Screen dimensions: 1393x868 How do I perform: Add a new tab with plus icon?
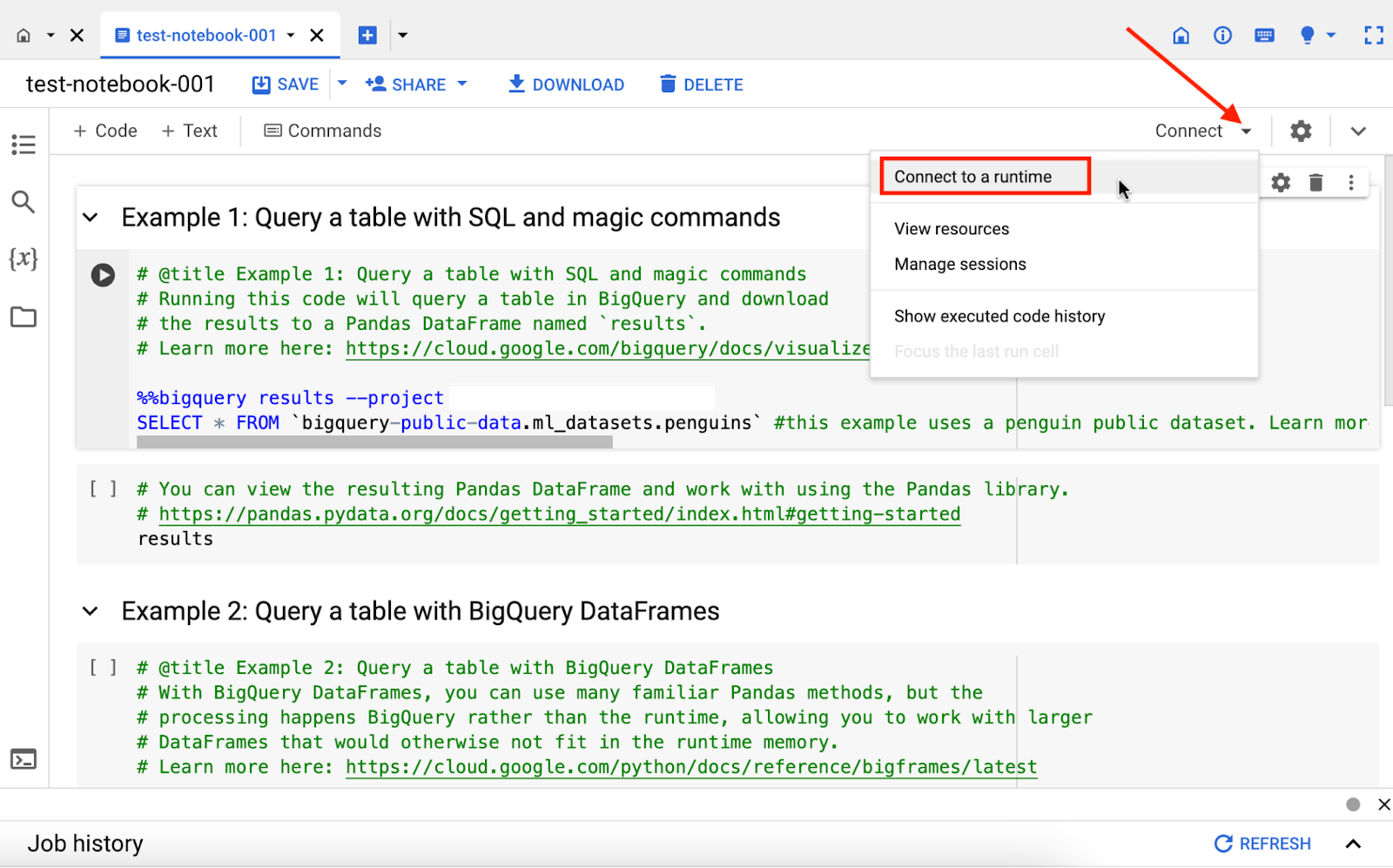pyautogui.click(x=367, y=36)
